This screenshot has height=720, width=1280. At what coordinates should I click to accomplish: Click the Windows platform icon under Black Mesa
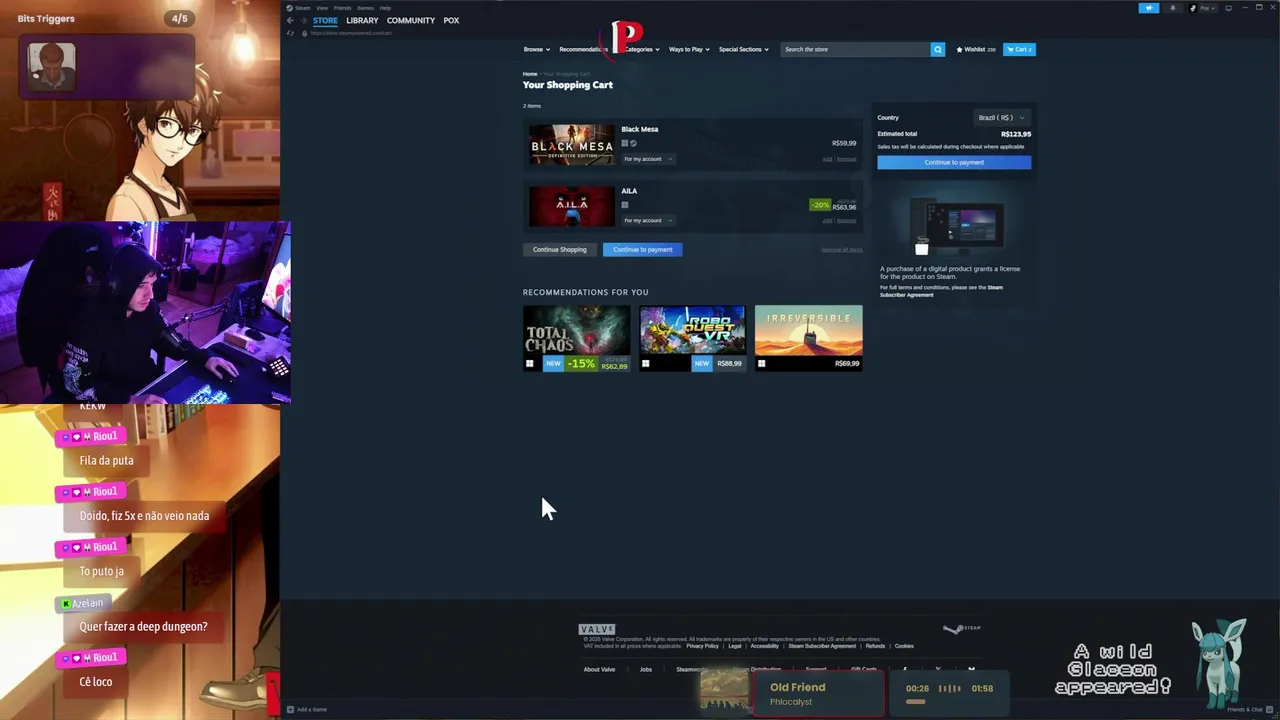[625, 143]
